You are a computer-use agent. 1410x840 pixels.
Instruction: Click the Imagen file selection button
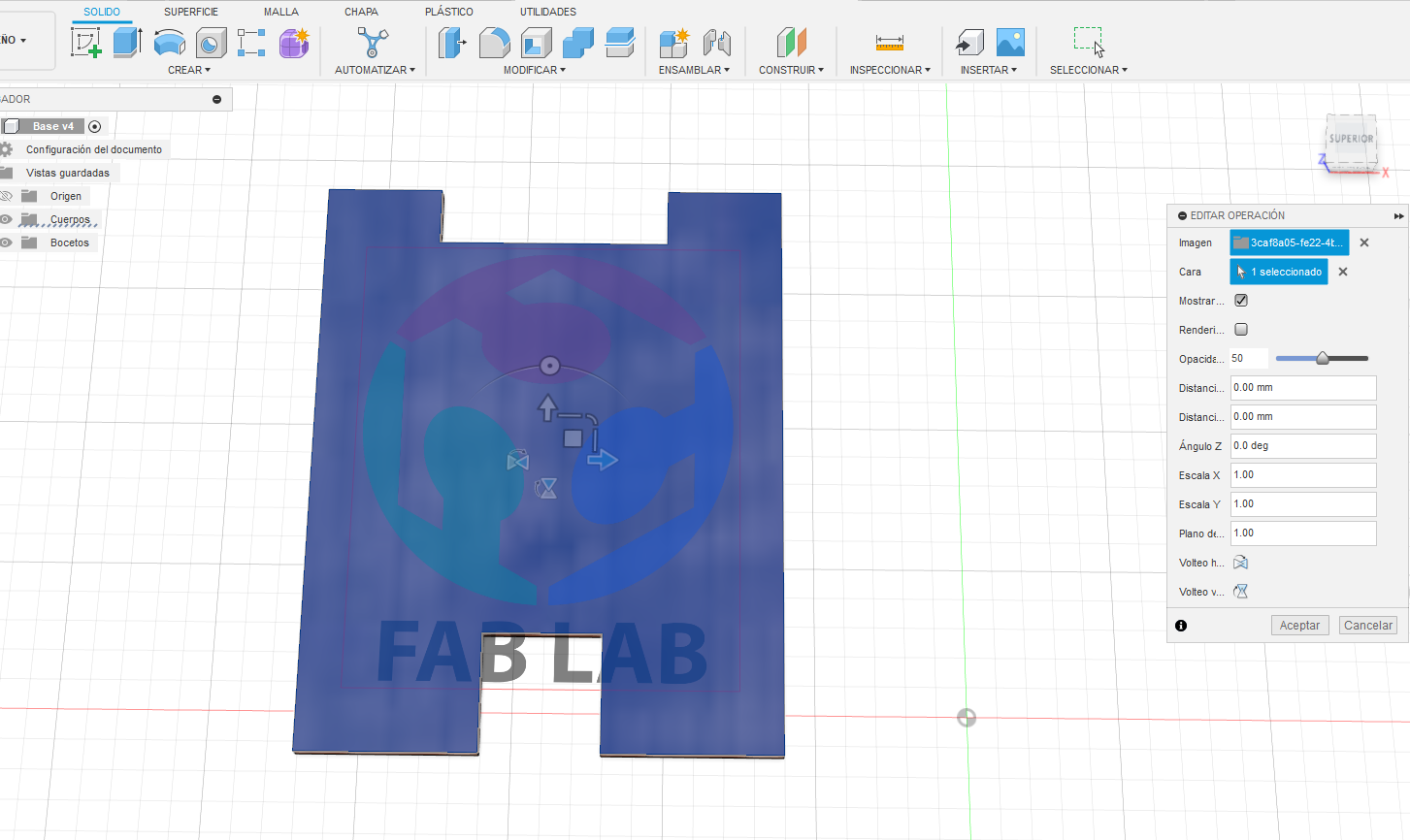(x=1290, y=242)
